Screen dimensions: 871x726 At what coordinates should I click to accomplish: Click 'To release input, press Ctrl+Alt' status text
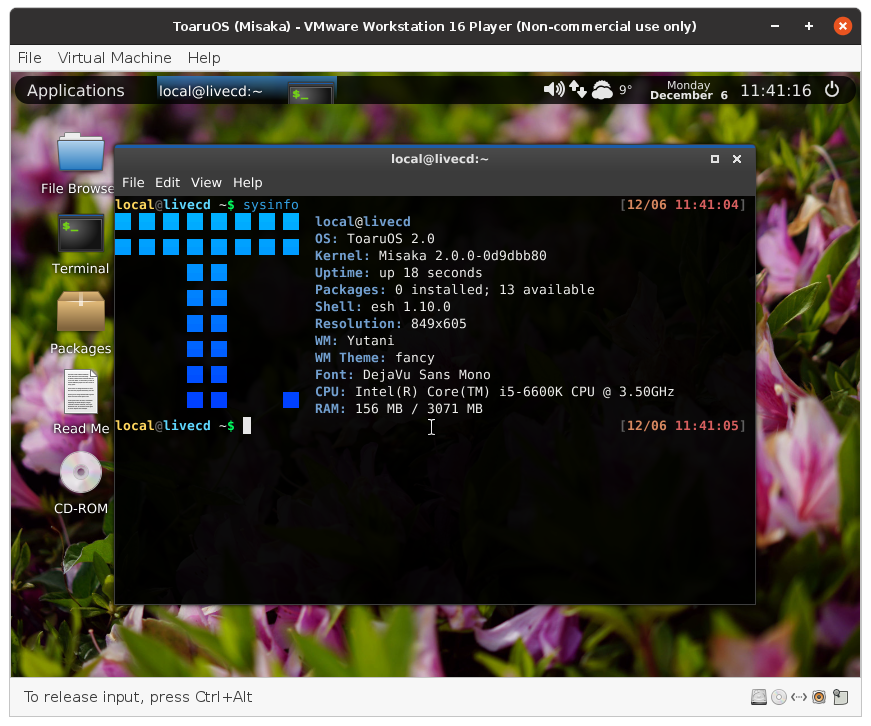[138, 697]
